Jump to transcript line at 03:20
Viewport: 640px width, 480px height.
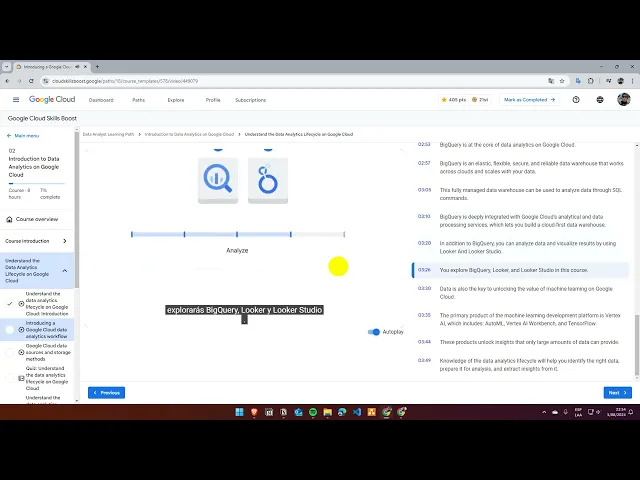523,247
